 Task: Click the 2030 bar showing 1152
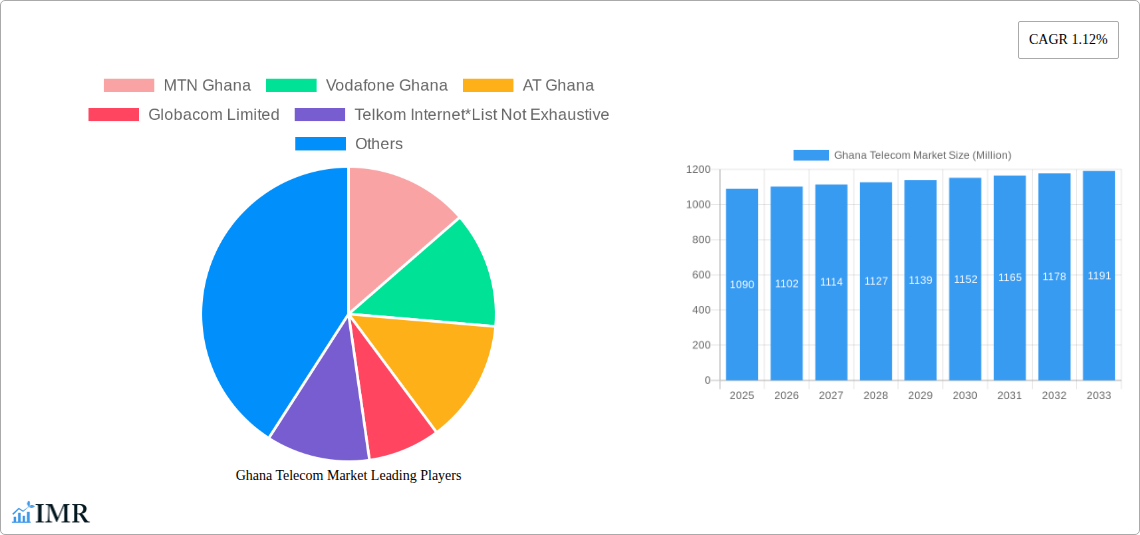pos(966,279)
